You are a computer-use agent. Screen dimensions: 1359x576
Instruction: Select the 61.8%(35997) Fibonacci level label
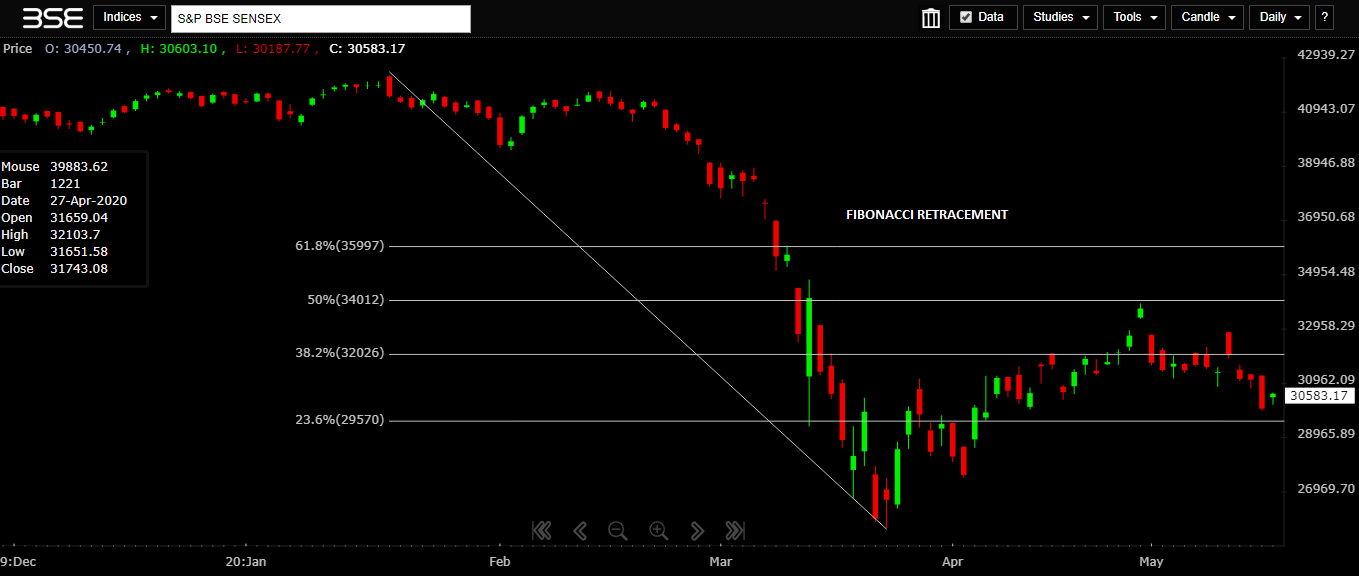(x=339, y=246)
